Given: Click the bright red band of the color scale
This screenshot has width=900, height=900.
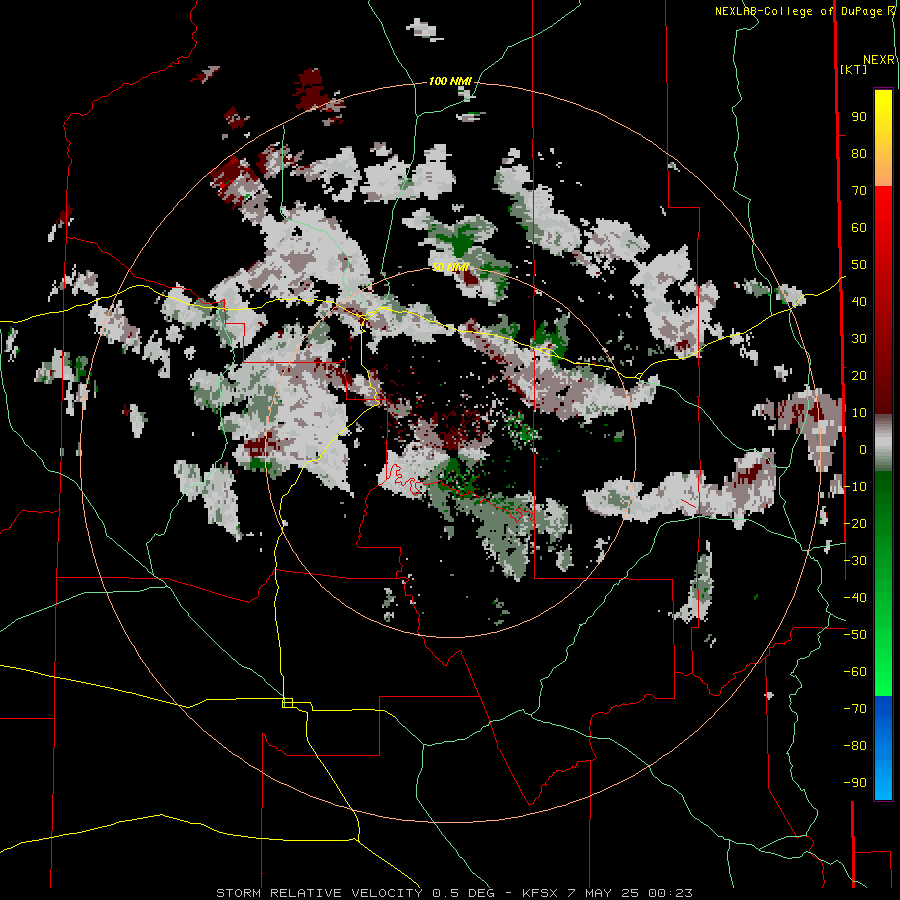Looking at the screenshot, I should click(x=883, y=218).
